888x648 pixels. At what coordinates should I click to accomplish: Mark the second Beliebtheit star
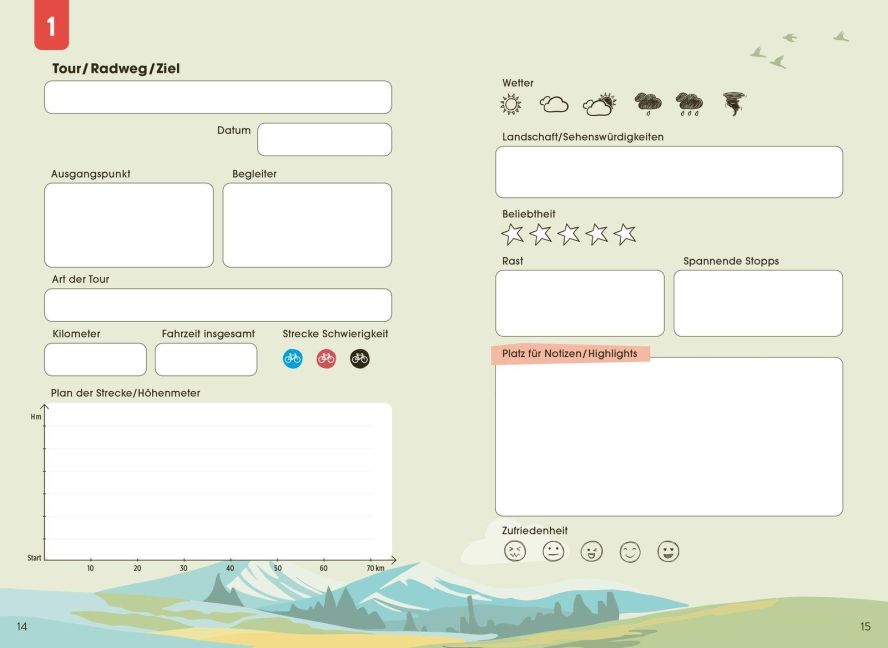[540, 234]
